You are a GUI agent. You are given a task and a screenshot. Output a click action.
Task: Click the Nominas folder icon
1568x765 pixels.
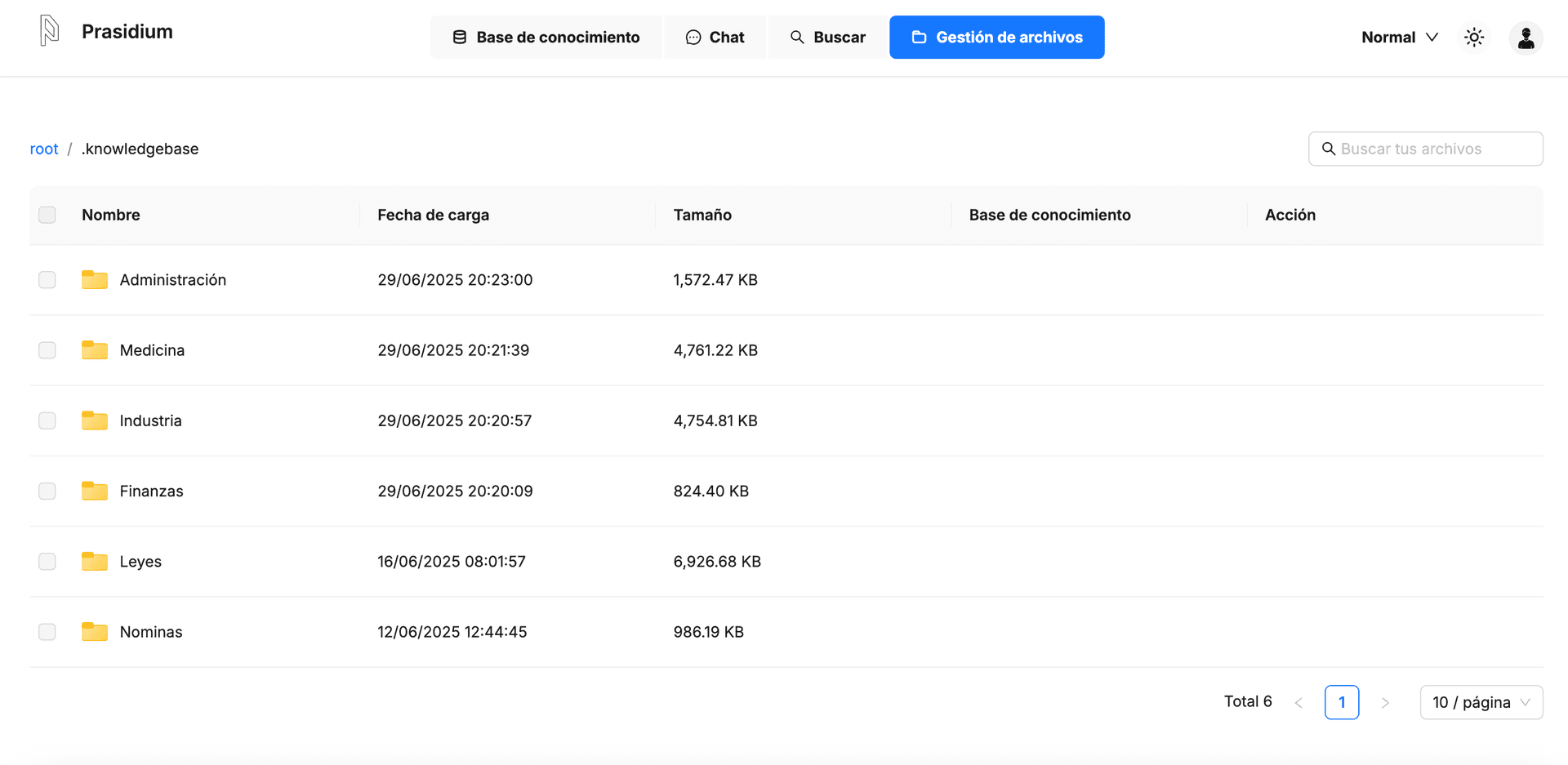(x=95, y=632)
